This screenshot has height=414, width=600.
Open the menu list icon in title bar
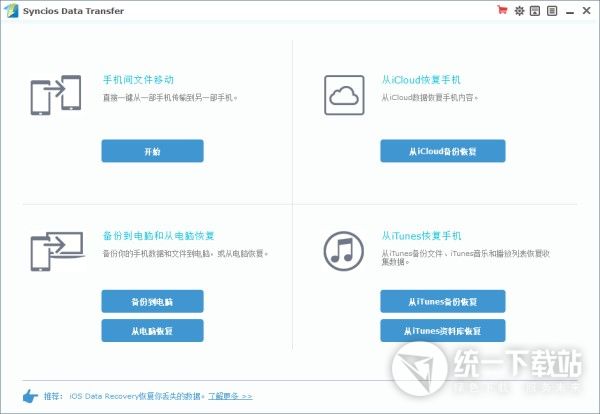[552, 11]
